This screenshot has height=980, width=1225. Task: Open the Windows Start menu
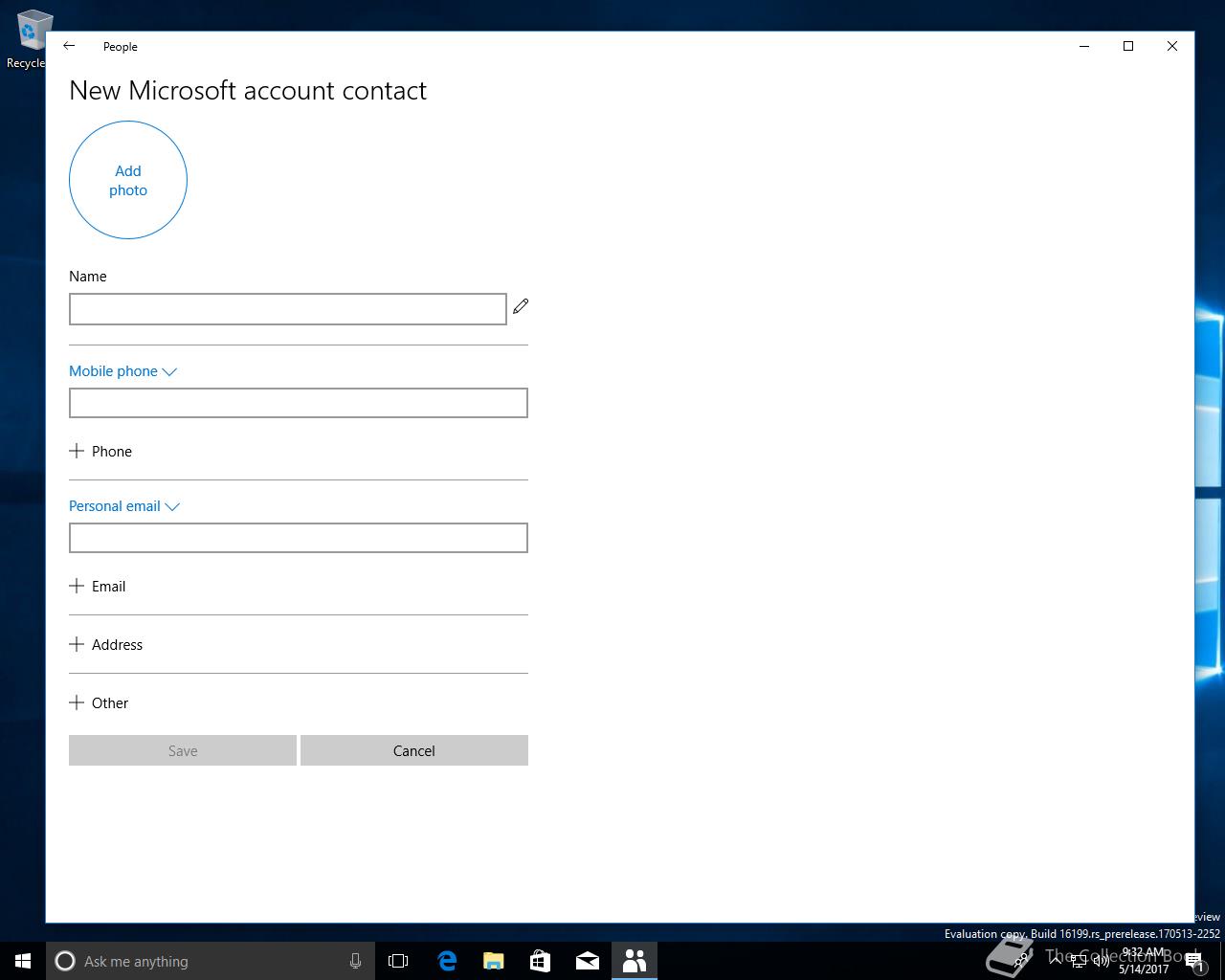pyautogui.click(x=23, y=961)
